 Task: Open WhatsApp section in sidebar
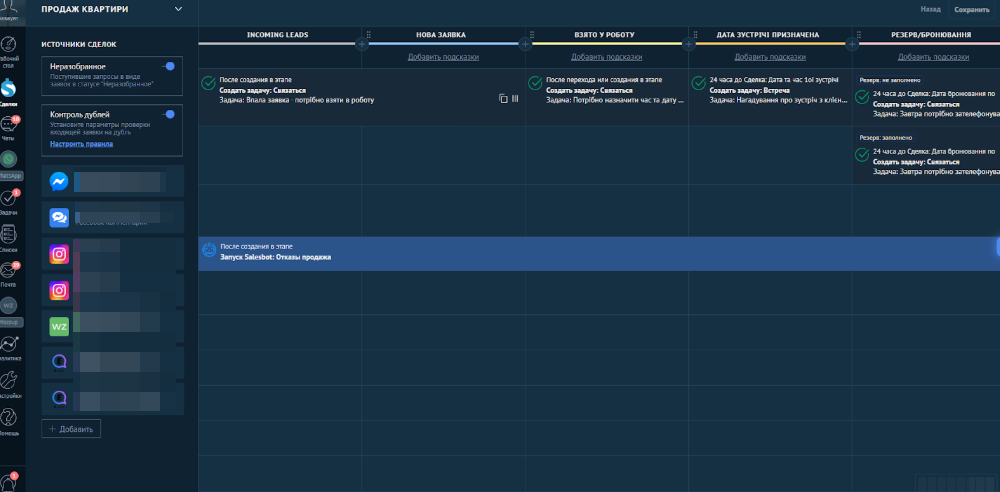(9, 165)
